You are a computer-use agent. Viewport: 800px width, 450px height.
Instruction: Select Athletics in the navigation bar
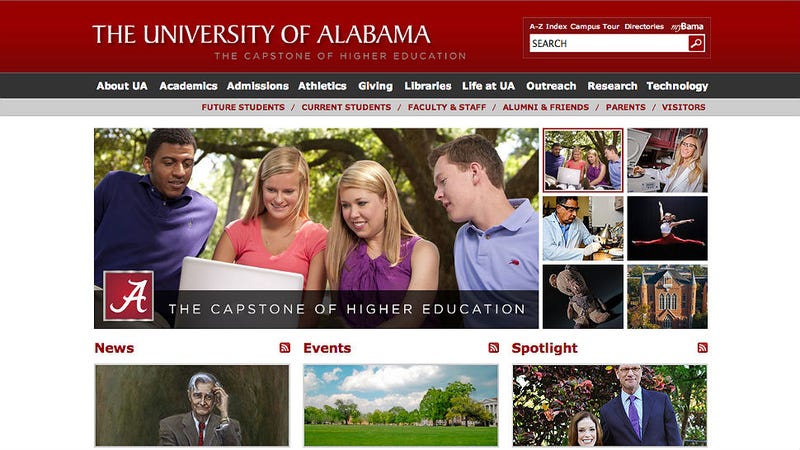[322, 86]
